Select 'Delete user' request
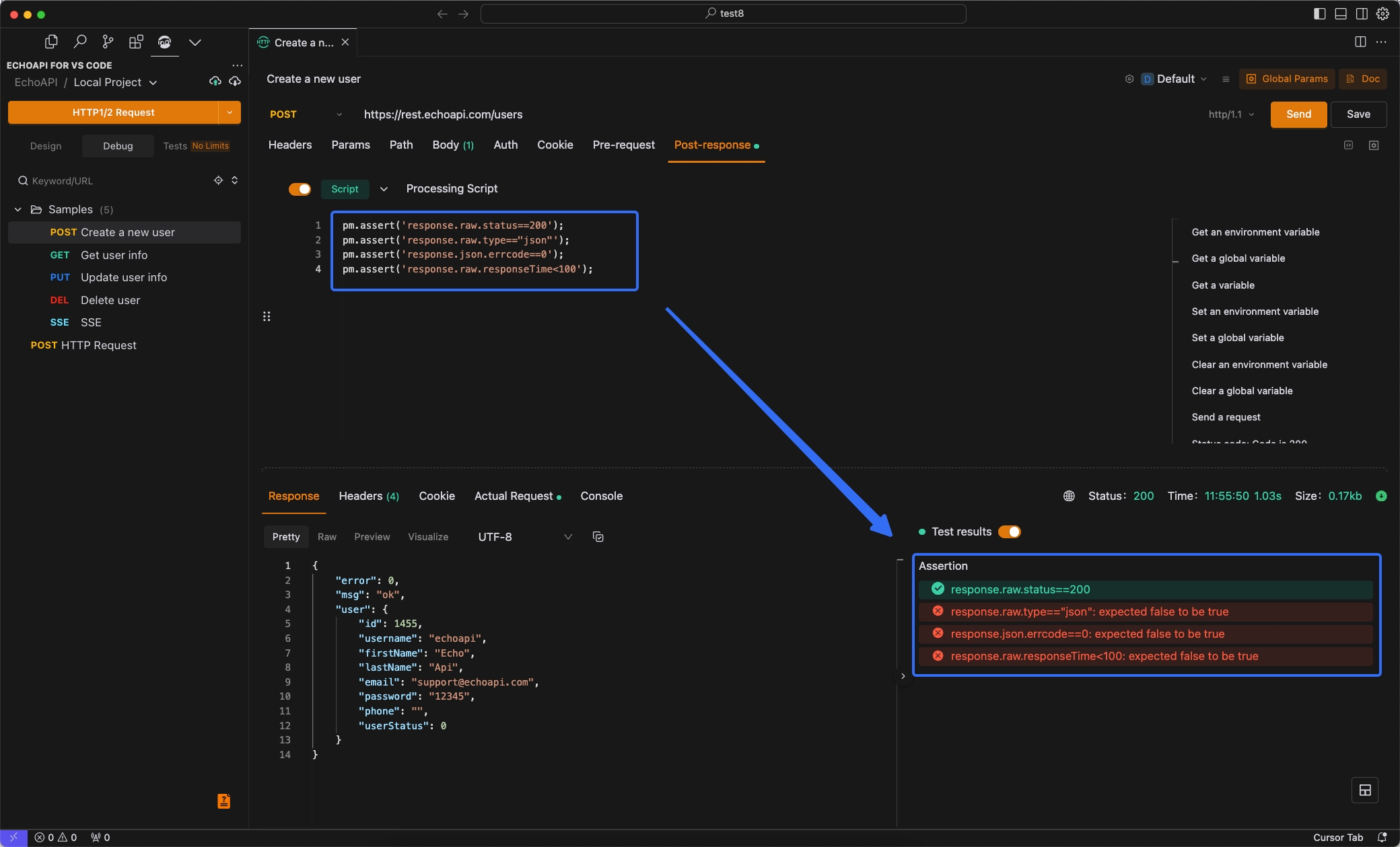The height and width of the screenshot is (847, 1400). [x=124, y=300]
